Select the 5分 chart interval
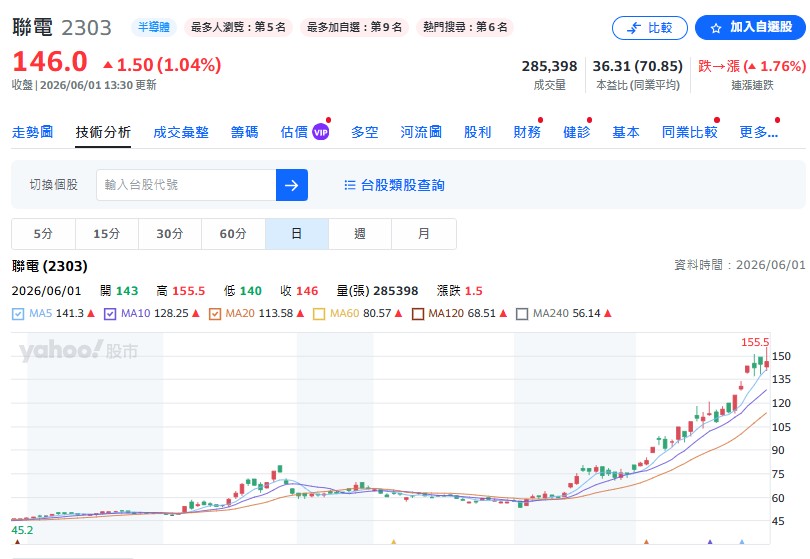Image resolution: width=810 pixels, height=559 pixels. click(43, 234)
